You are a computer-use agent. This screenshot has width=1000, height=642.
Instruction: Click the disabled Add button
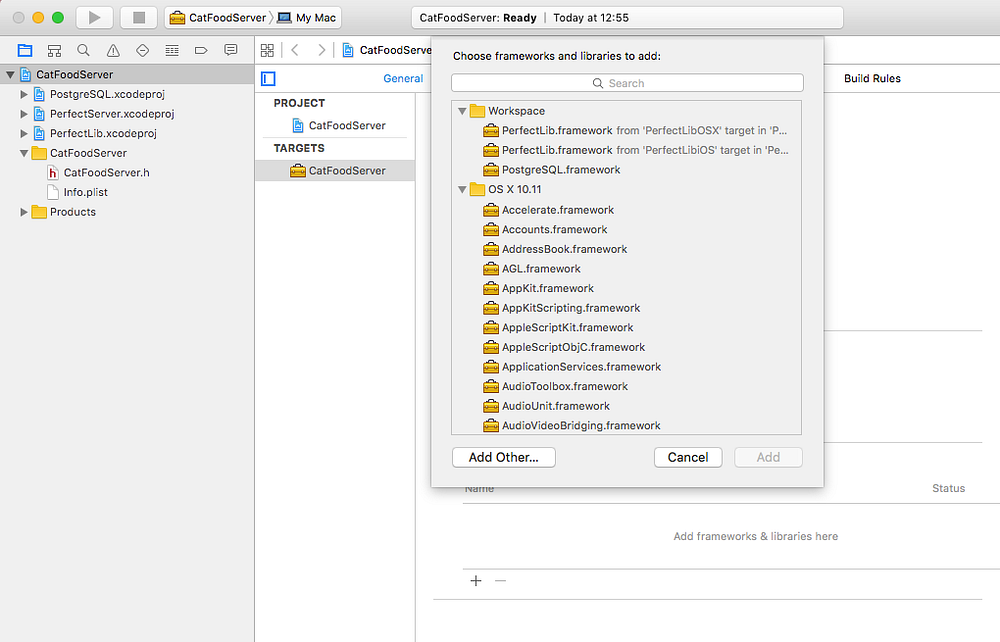768,457
